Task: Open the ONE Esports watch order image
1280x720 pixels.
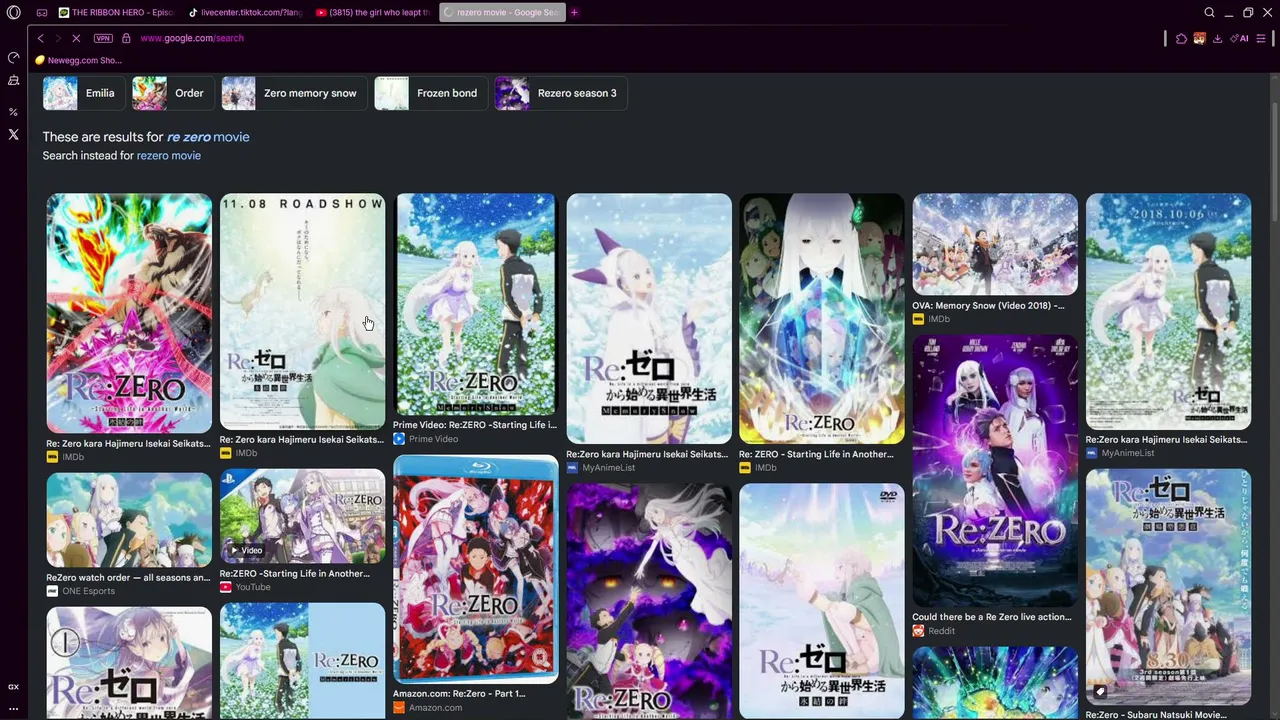Action: pos(129,520)
